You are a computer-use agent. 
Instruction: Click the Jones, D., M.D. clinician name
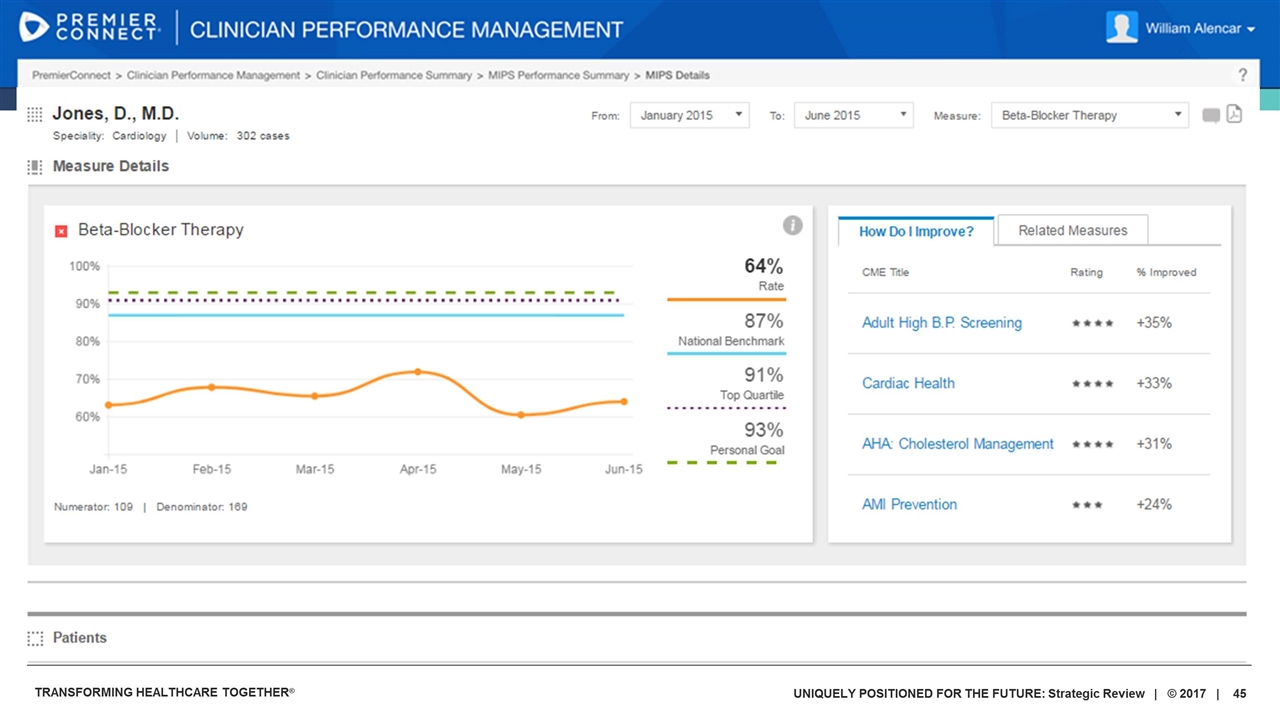(x=115, y=113)
